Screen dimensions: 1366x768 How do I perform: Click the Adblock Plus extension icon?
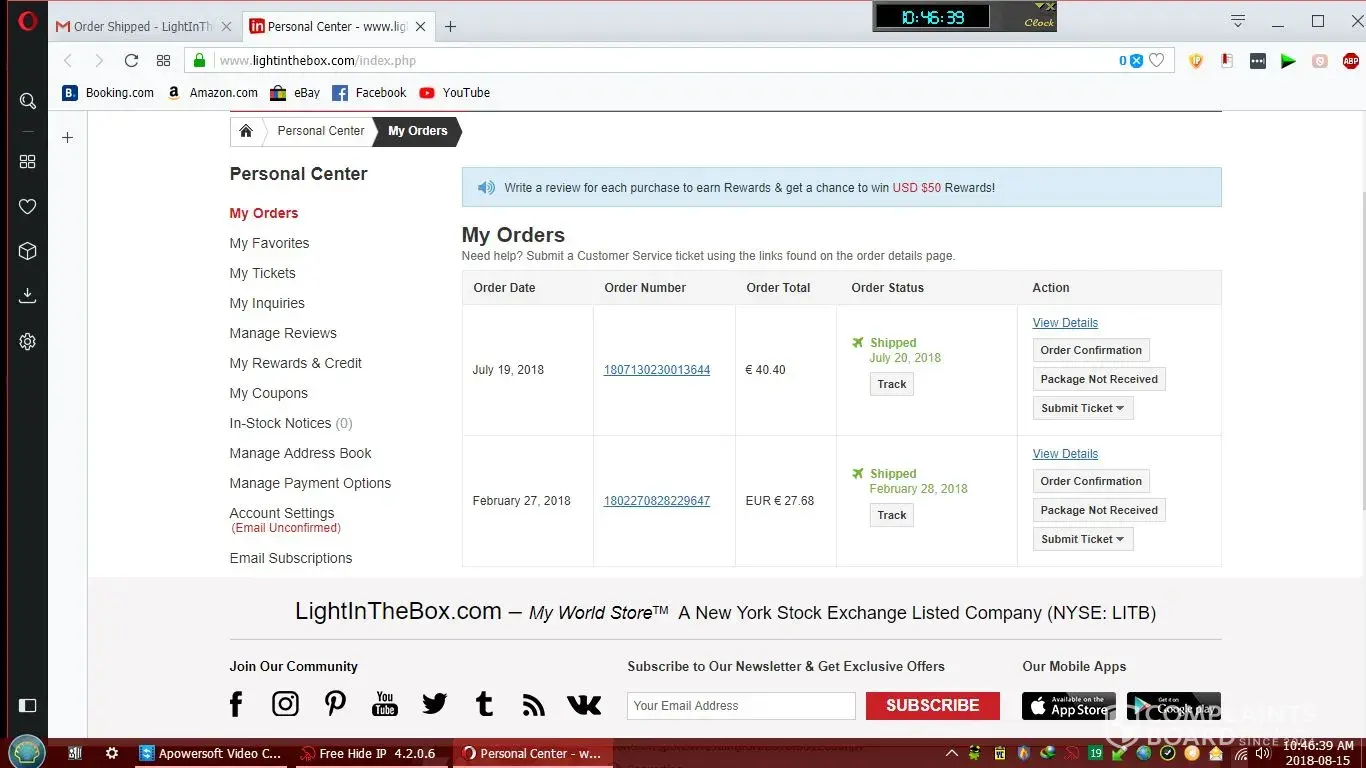coord(1350,61)
